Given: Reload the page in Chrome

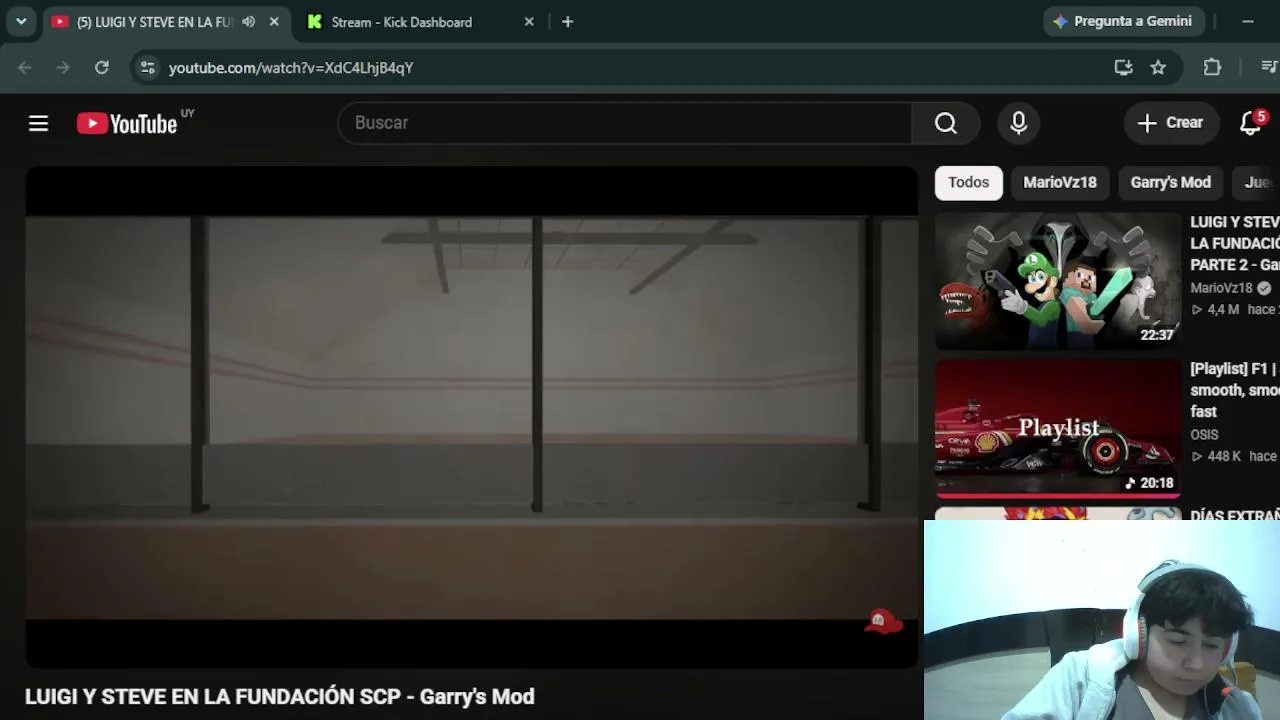Looking at the screenshot, I should coord(101,67).
